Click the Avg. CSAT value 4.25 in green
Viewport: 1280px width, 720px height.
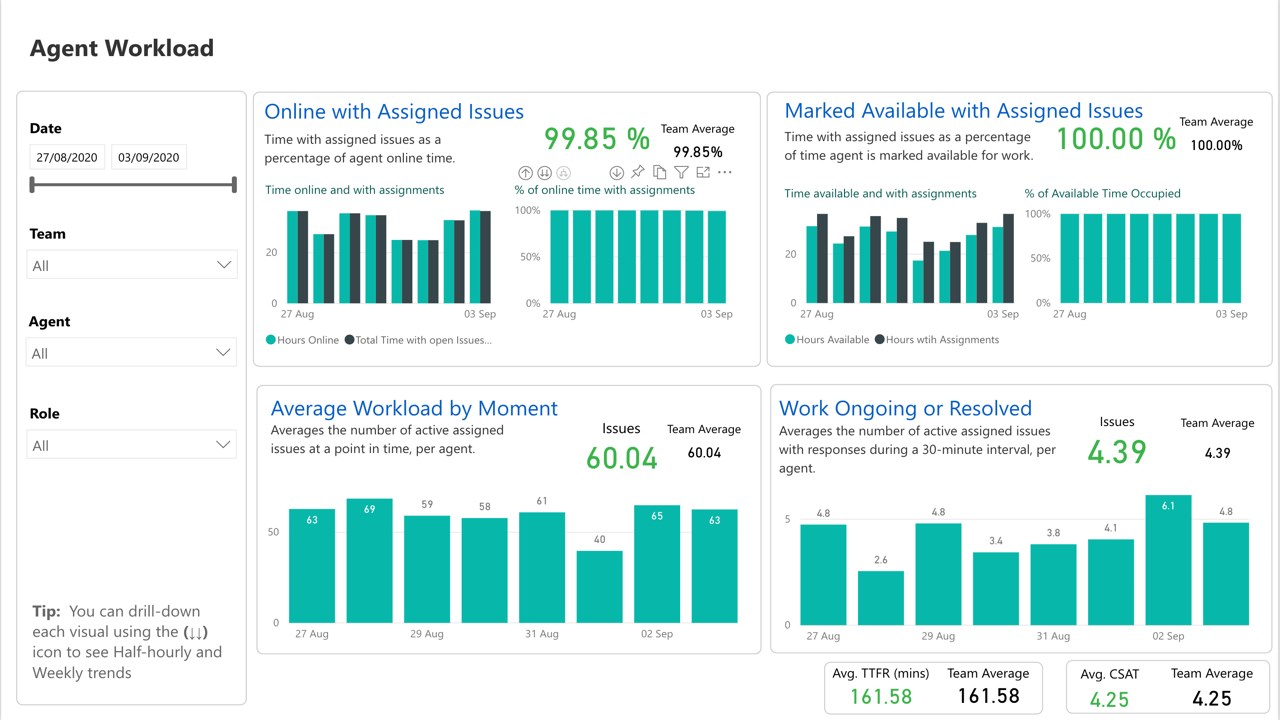pyautogui.click(x=1110, y=700)
